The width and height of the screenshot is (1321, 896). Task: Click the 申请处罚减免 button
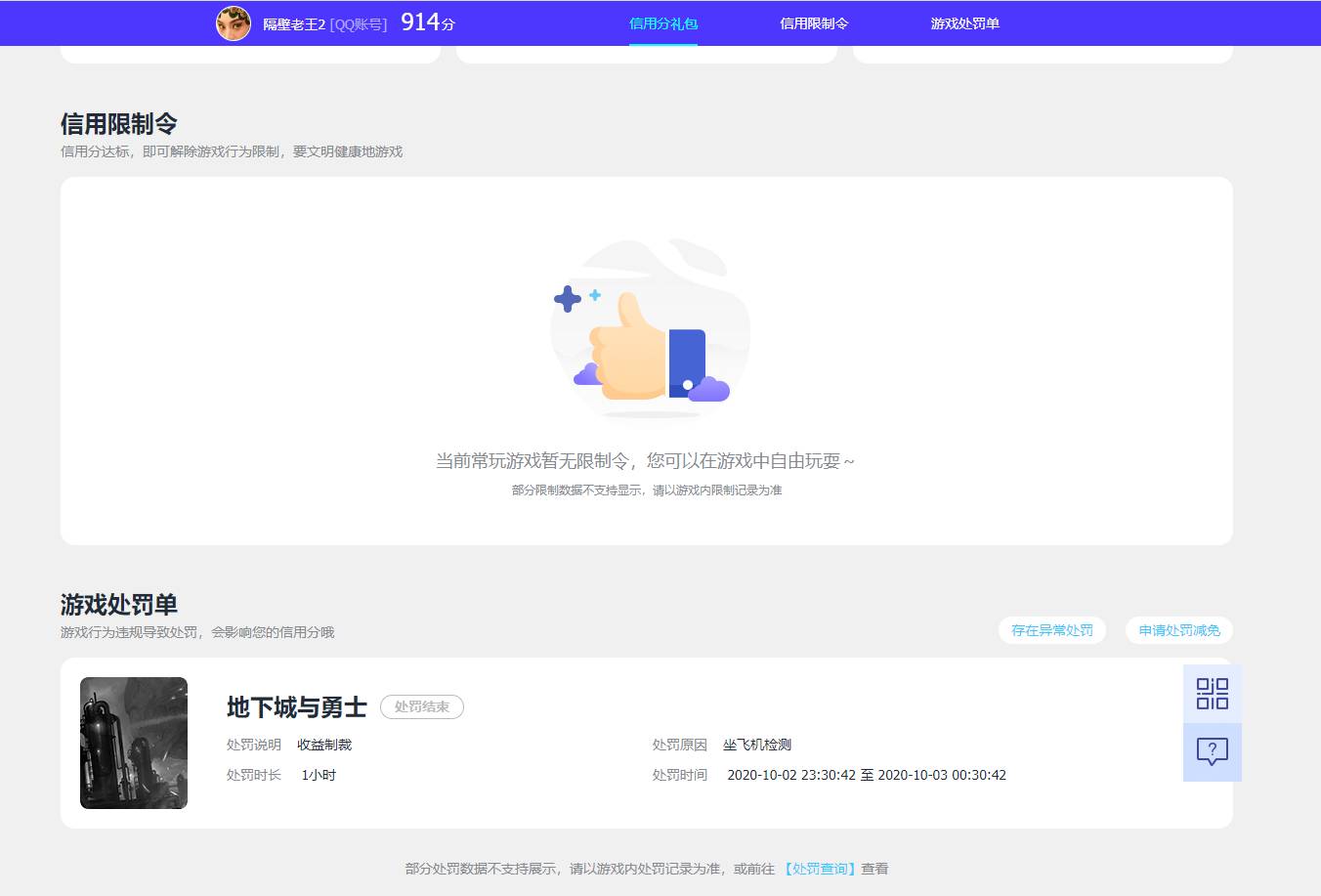pyautogui.click(x=1178, y=630)
